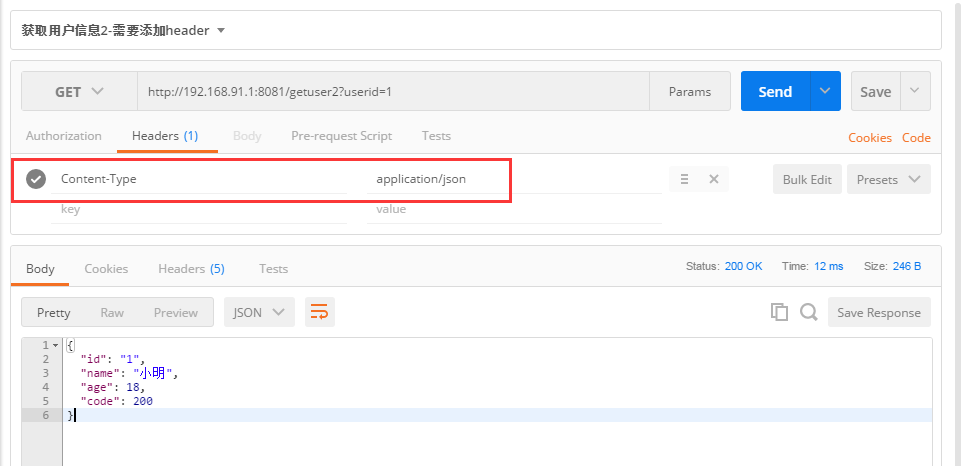Viewport: 963px width, 466px height.
Task: Open the response Tests tab
Action: coord(273,269)
